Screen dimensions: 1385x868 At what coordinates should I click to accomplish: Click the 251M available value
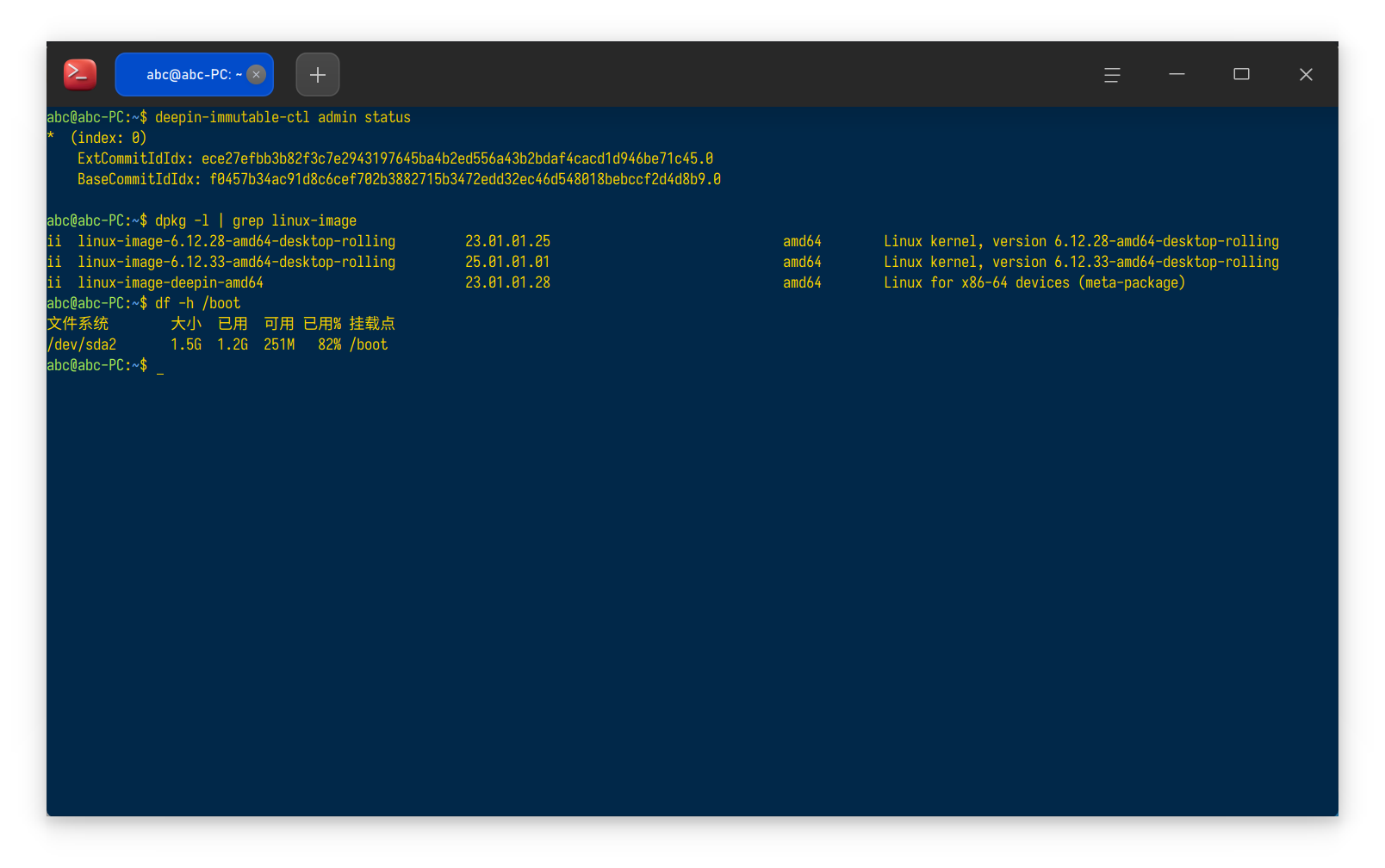[x=279, y=344]
